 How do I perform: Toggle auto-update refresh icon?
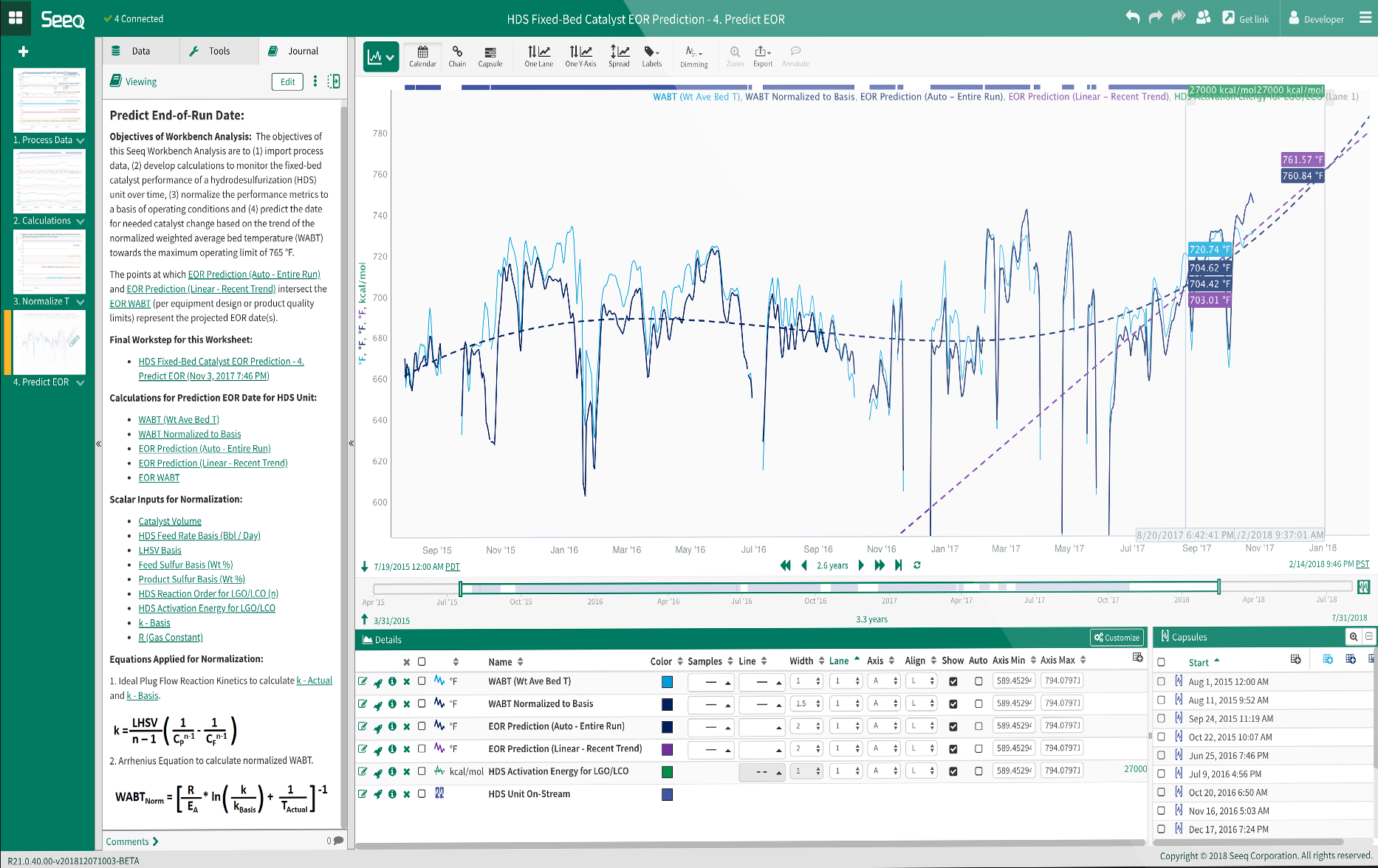coord(917,565)
